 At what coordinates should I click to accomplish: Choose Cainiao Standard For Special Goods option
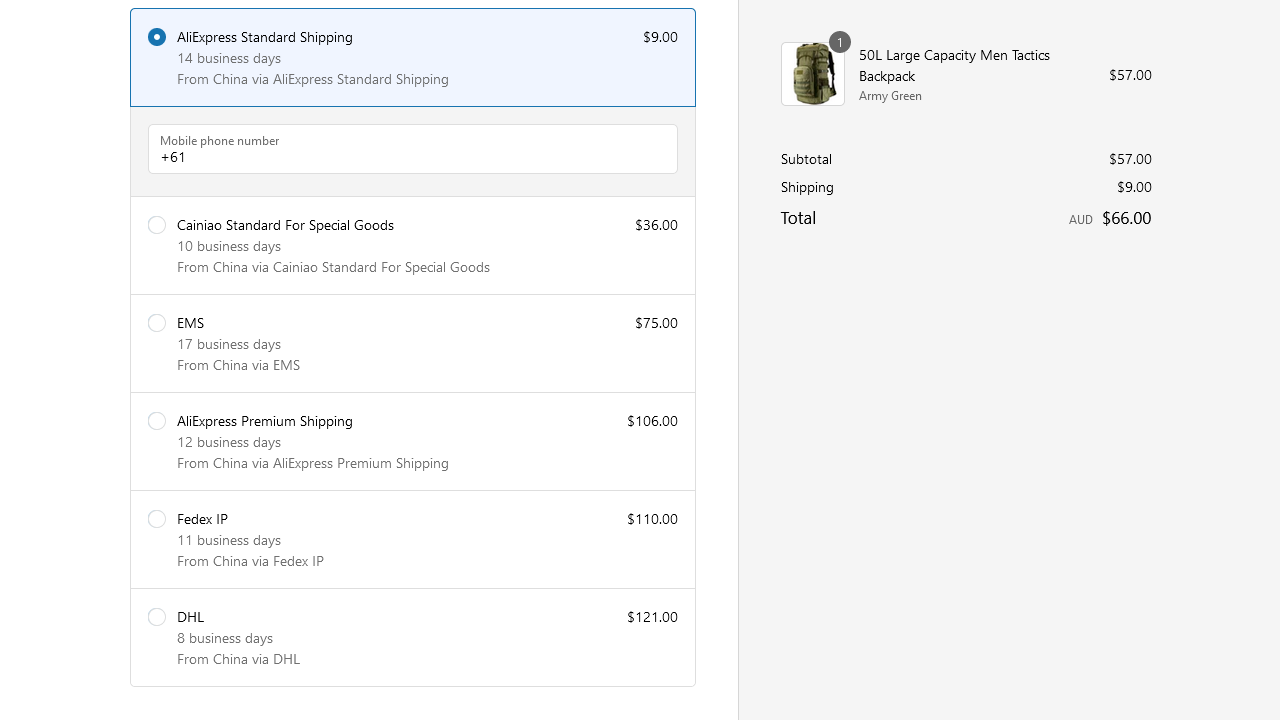coord(157,225)
